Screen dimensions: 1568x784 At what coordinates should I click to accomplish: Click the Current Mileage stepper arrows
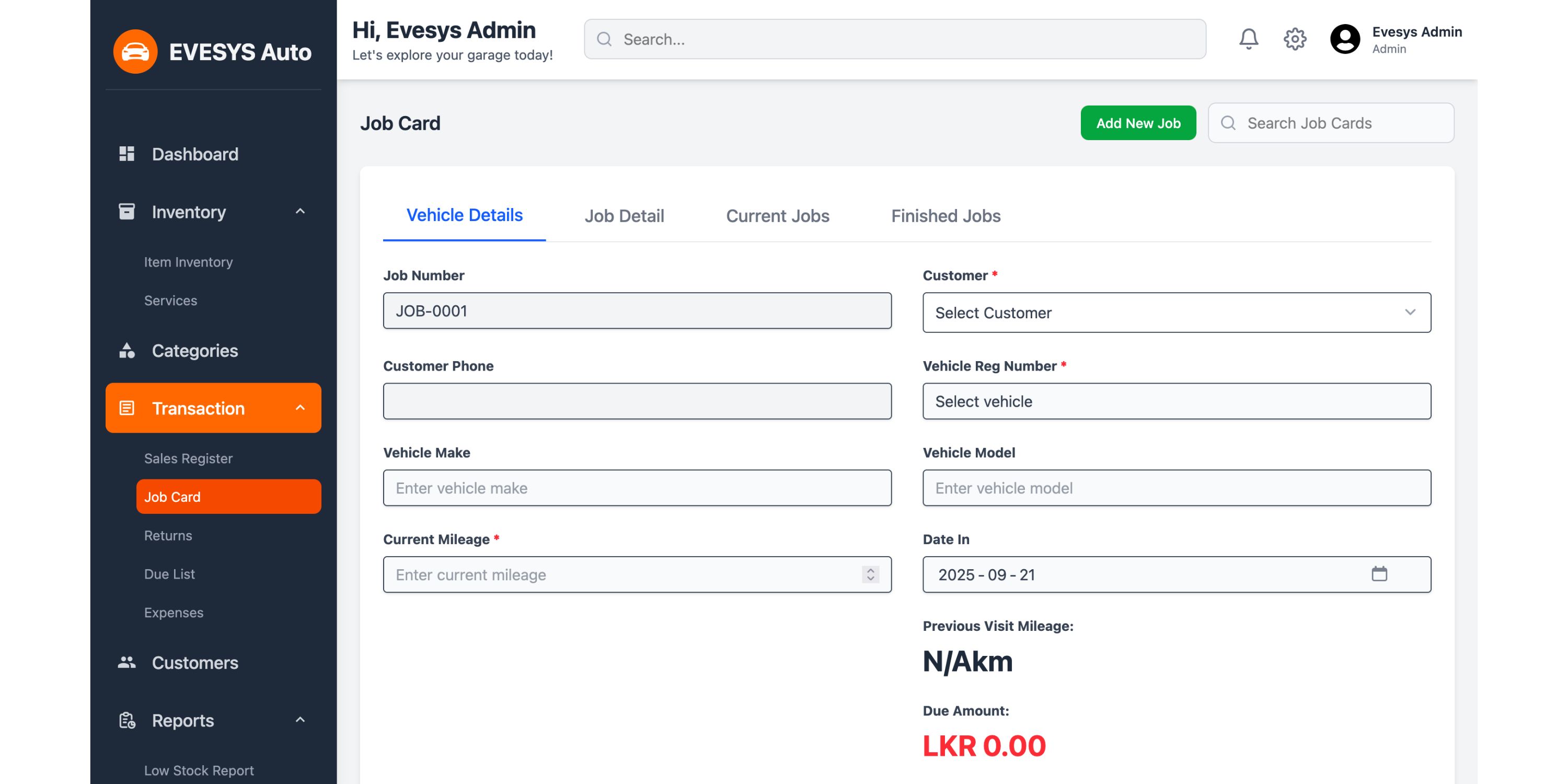click(x=870, y=574)
